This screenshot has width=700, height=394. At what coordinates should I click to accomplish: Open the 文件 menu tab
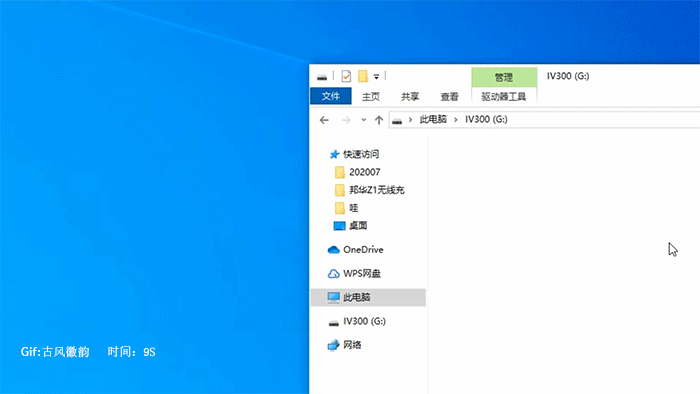tap(331, 96)
